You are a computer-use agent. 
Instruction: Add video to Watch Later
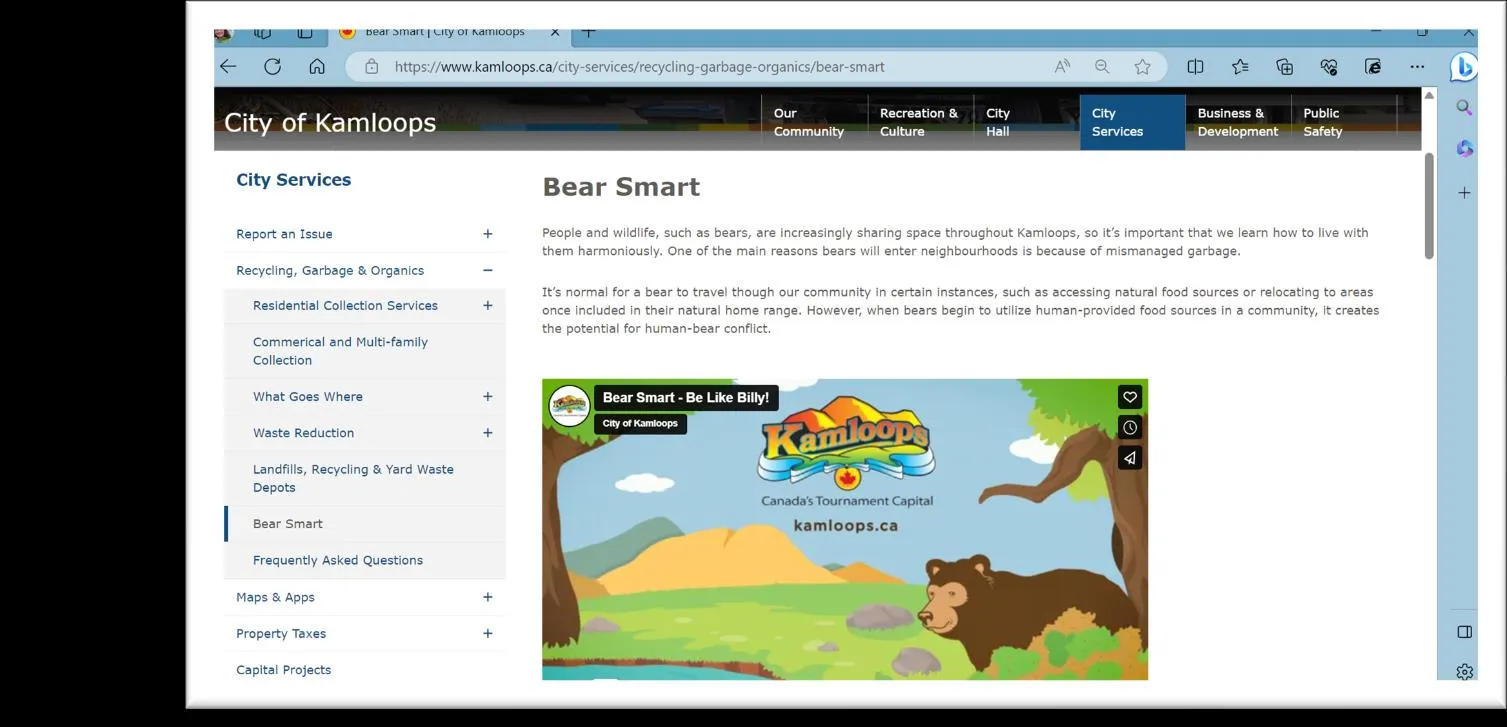(1129, 427)
